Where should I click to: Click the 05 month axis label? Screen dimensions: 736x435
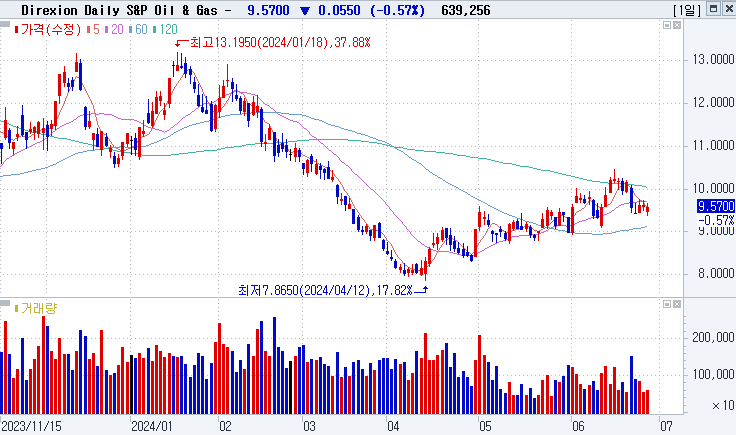coord(485,426)
